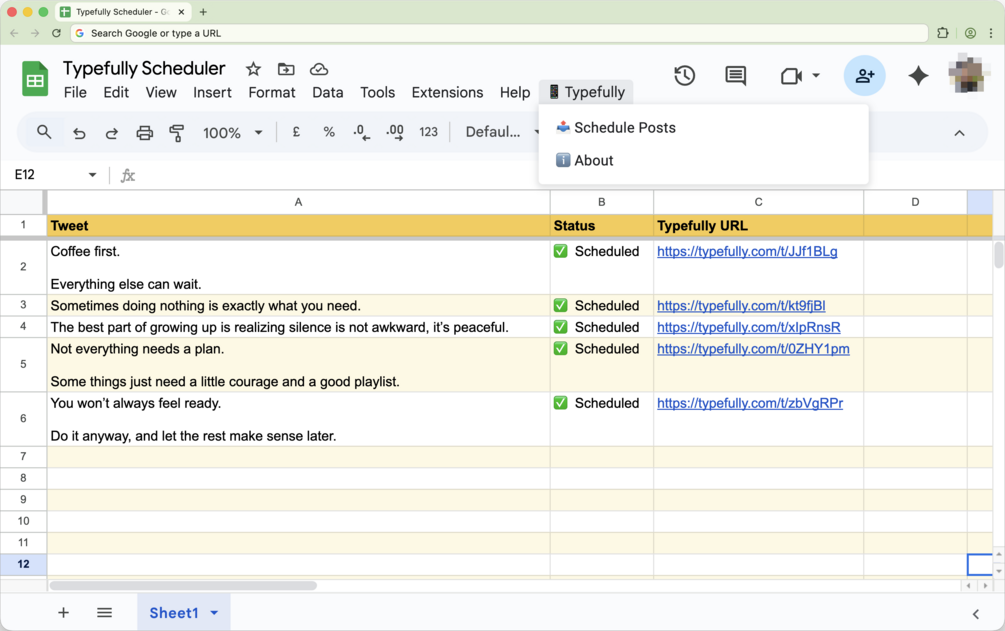Screen dimensions: 1005x631
Task: Undo the last action
Action: pyautogui.click(x=79, y=133)
